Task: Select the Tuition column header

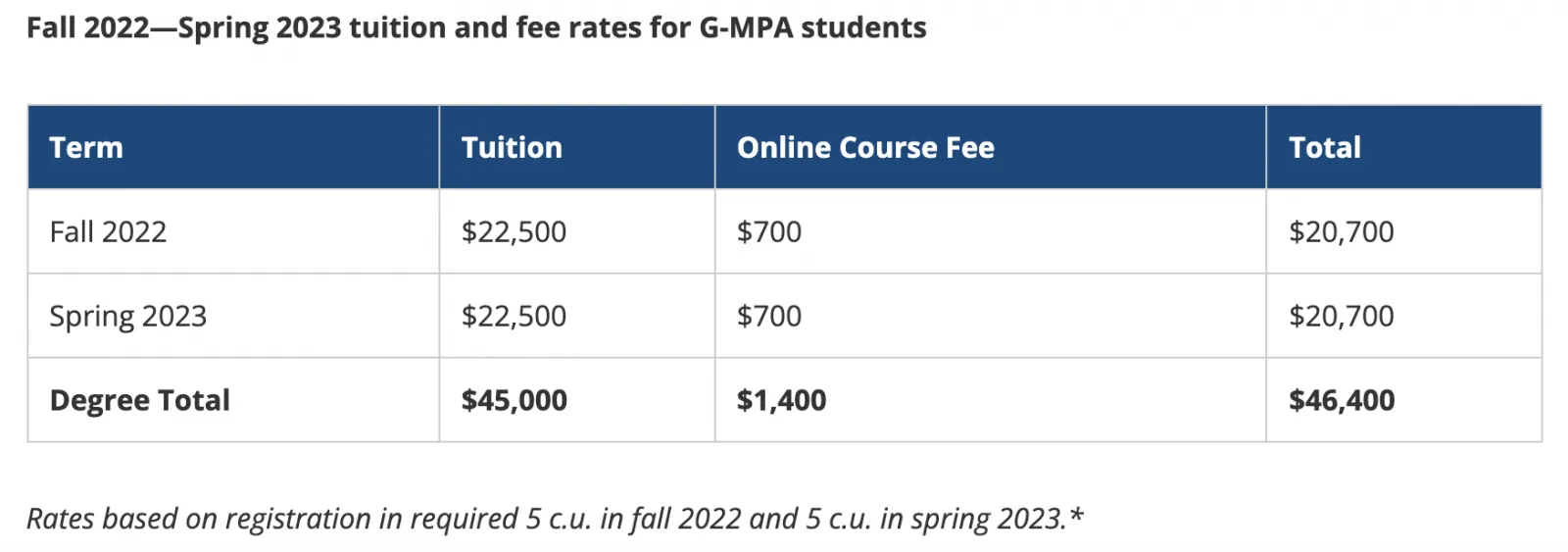Action: (512, 148)
